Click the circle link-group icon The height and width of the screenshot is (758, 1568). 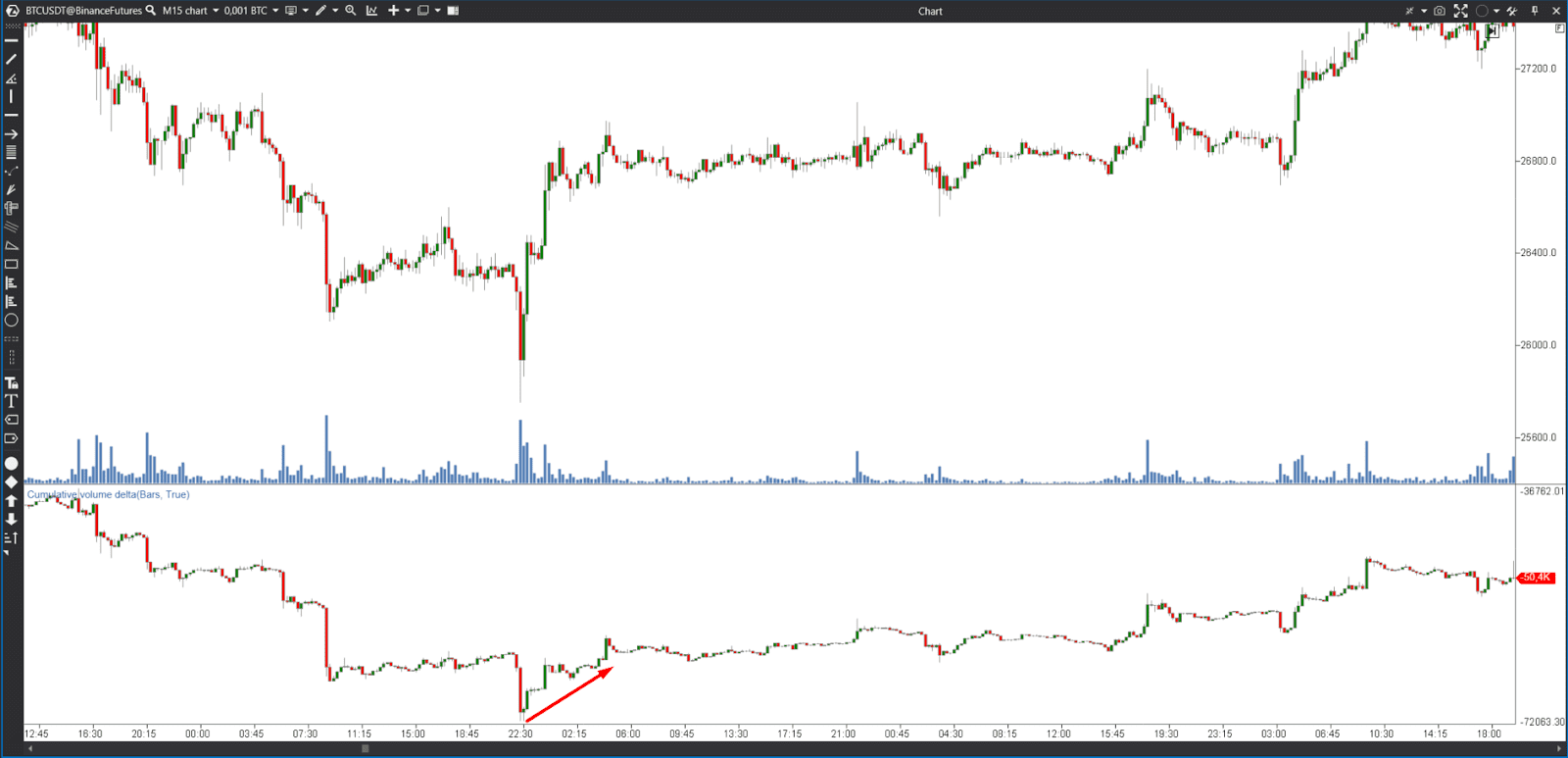coord(1482,11)
